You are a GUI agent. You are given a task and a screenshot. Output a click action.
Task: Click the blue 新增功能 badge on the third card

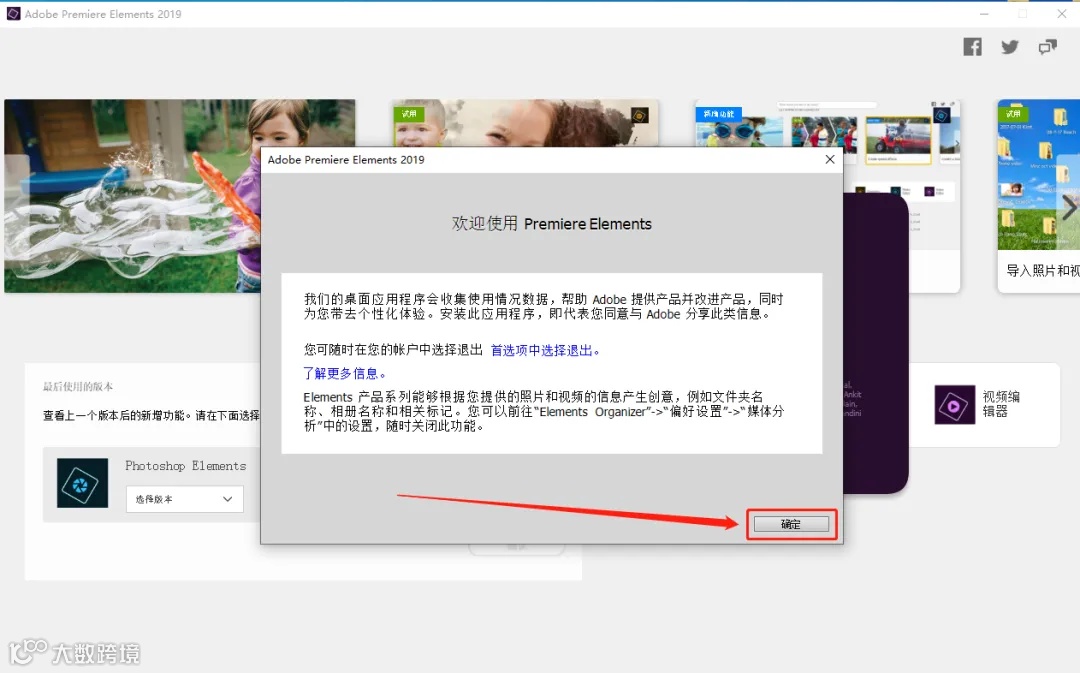[718, 114]
